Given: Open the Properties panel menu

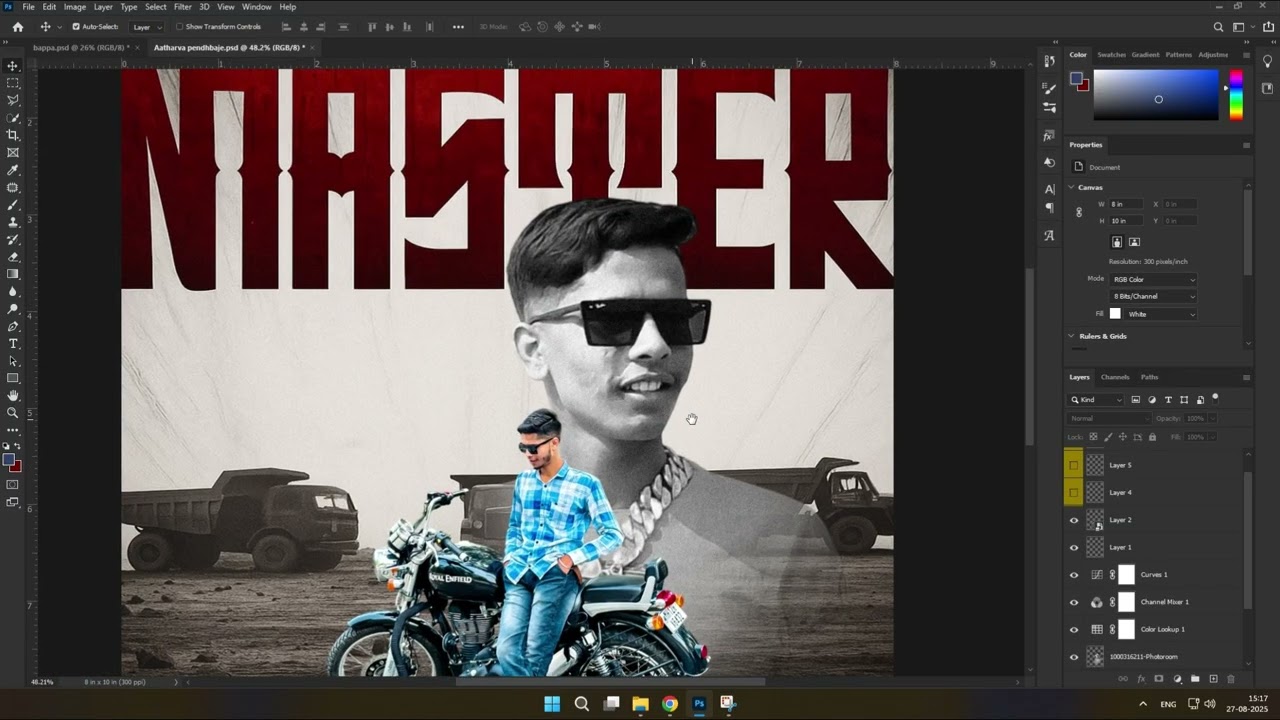Looking at the screenshot, I should click(x=1246, y=145).
